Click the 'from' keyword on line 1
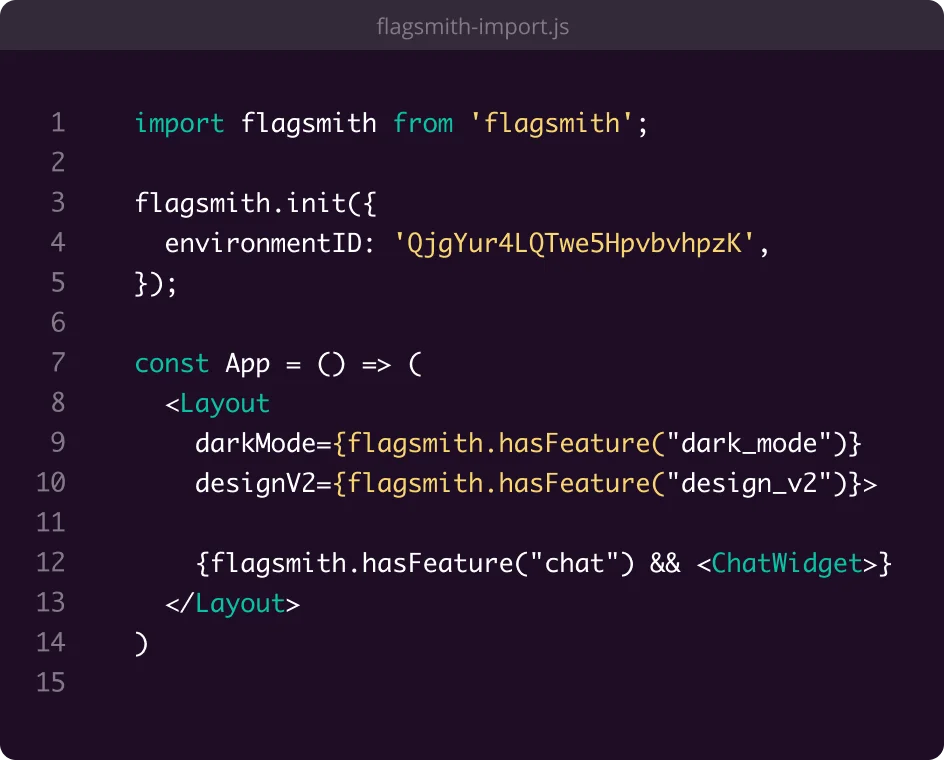Viewport: 944px width, 760px height. [x=423, y=123]
